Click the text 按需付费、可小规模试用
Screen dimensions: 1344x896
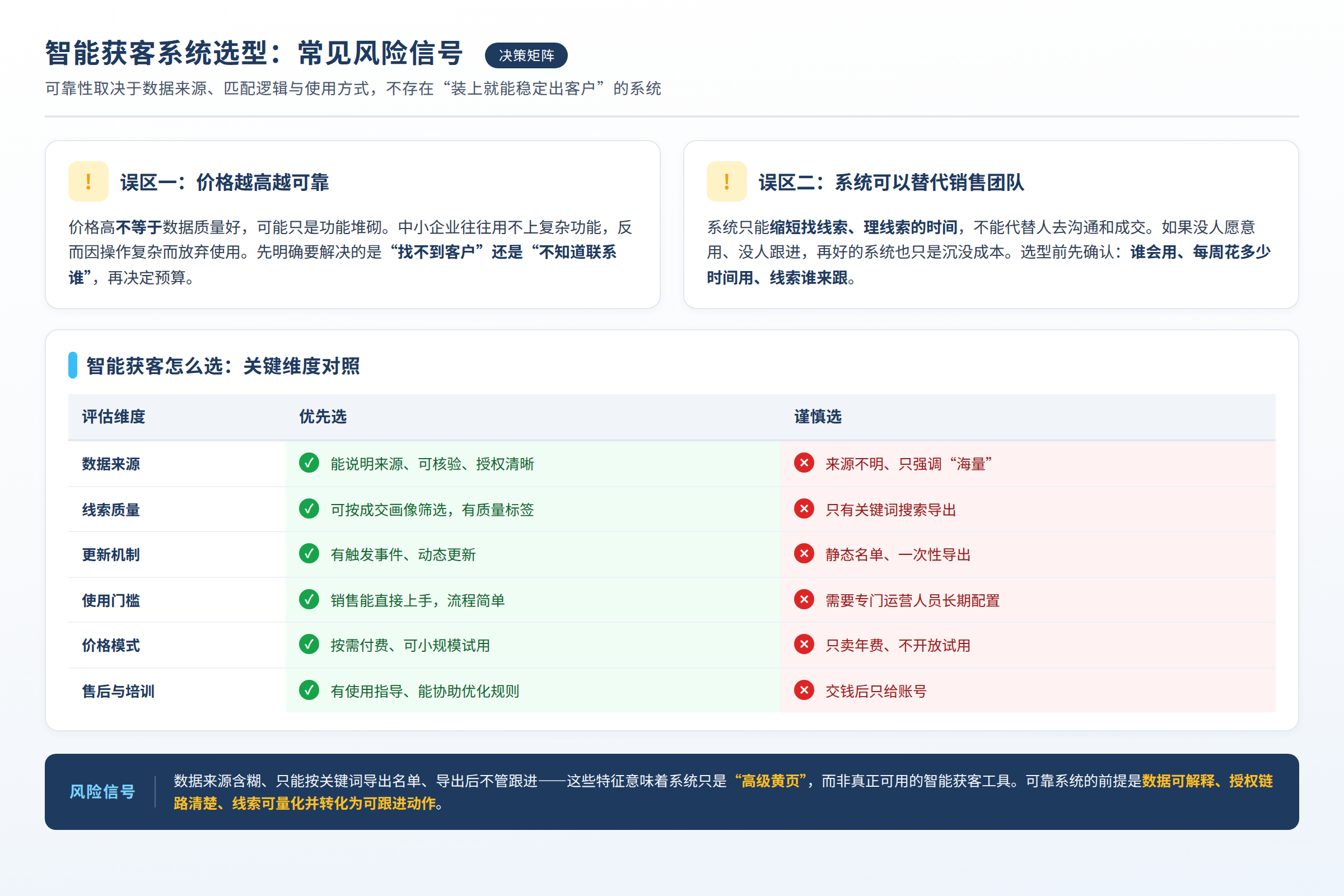(x=410, y=646)
